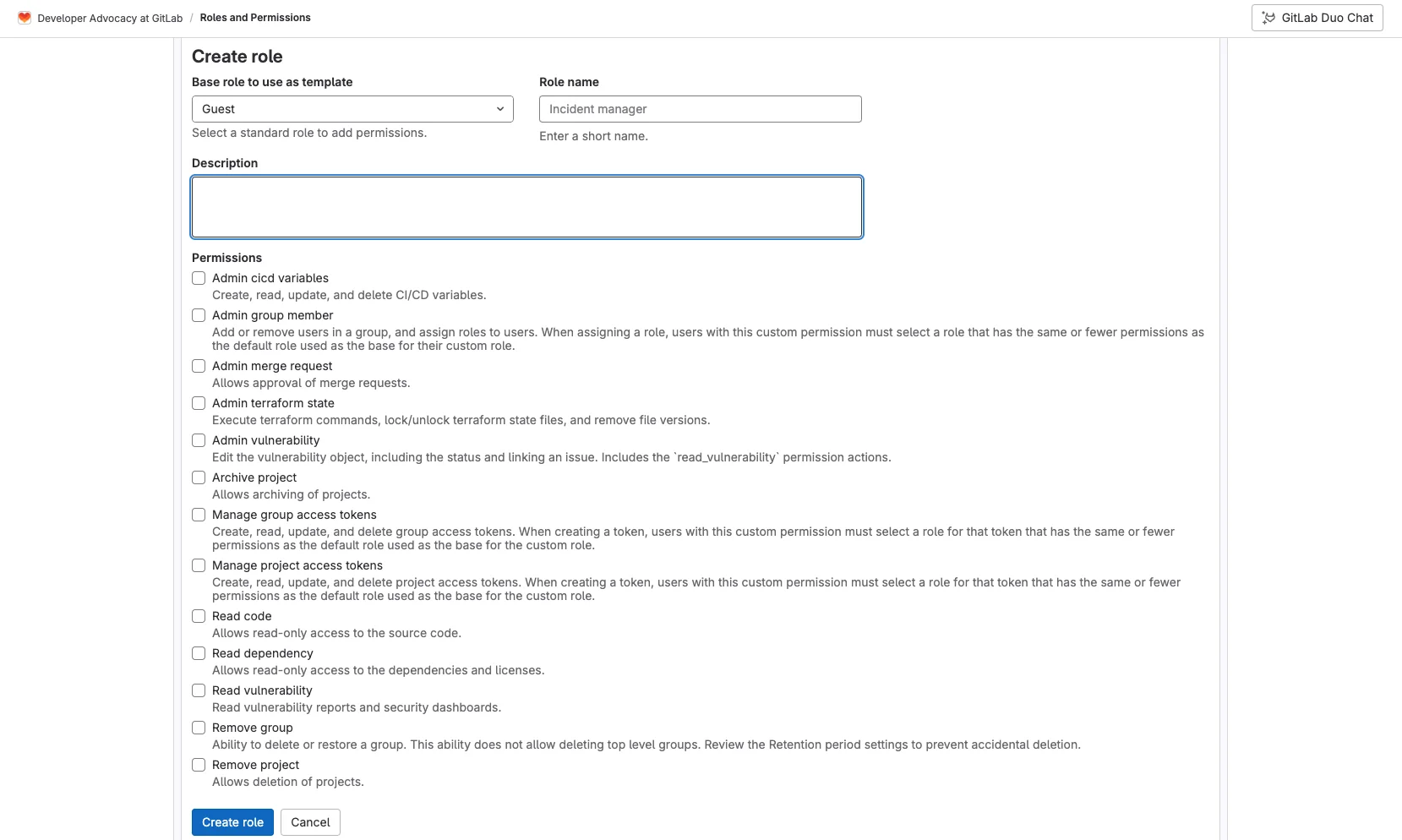Image resolution: width=1402 pixels, height=840 pixels.
Task: Click the Cancel button
Action: [x=309, y=821]
